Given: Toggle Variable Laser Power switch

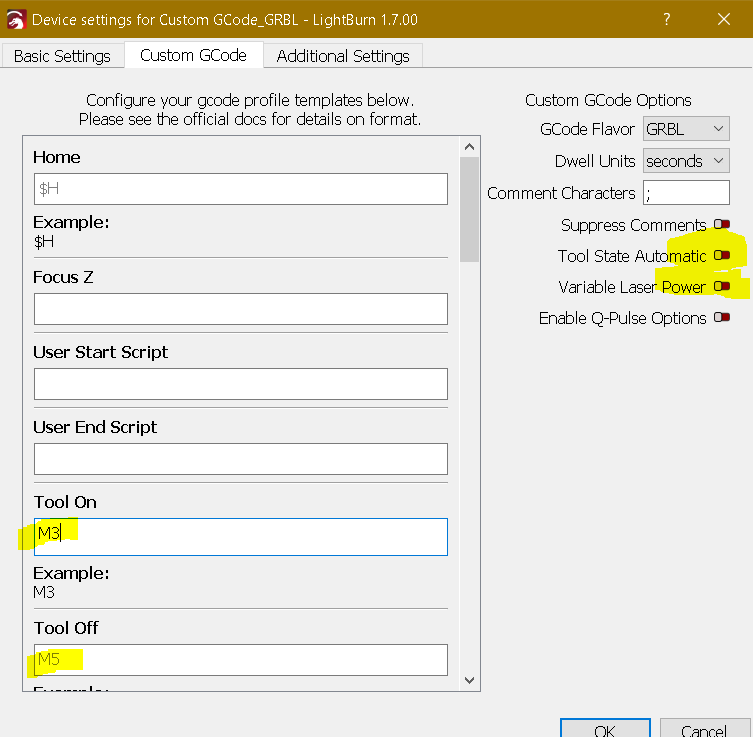Looking at the screenshot, I should click(721, 287).
